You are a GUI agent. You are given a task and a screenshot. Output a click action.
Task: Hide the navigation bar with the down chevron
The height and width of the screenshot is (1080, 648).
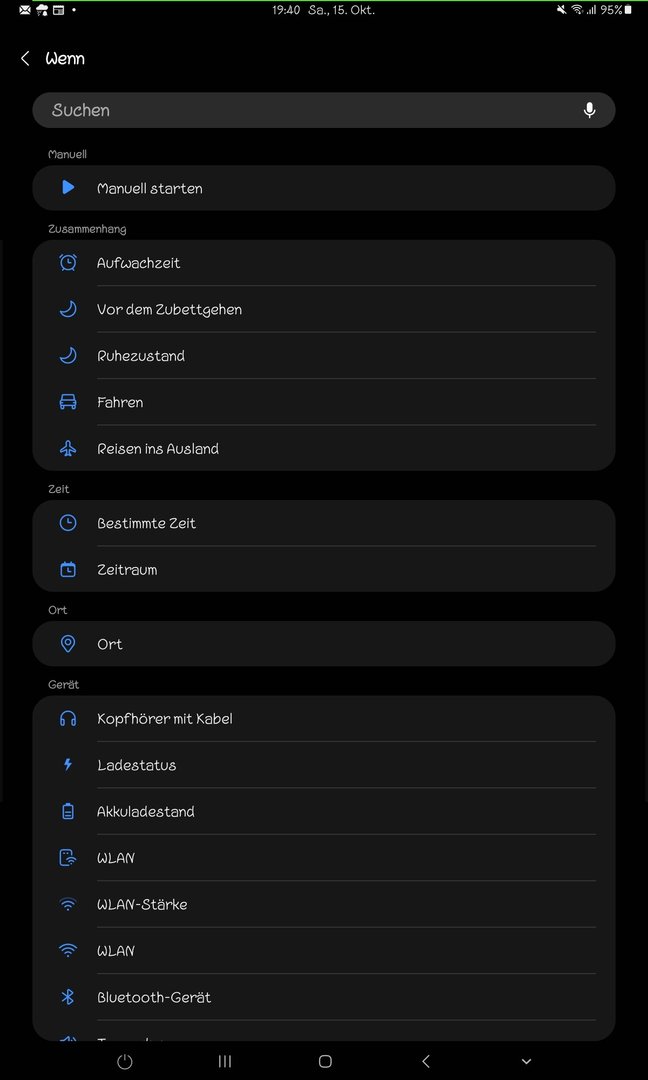click(x=526, y=1061)
